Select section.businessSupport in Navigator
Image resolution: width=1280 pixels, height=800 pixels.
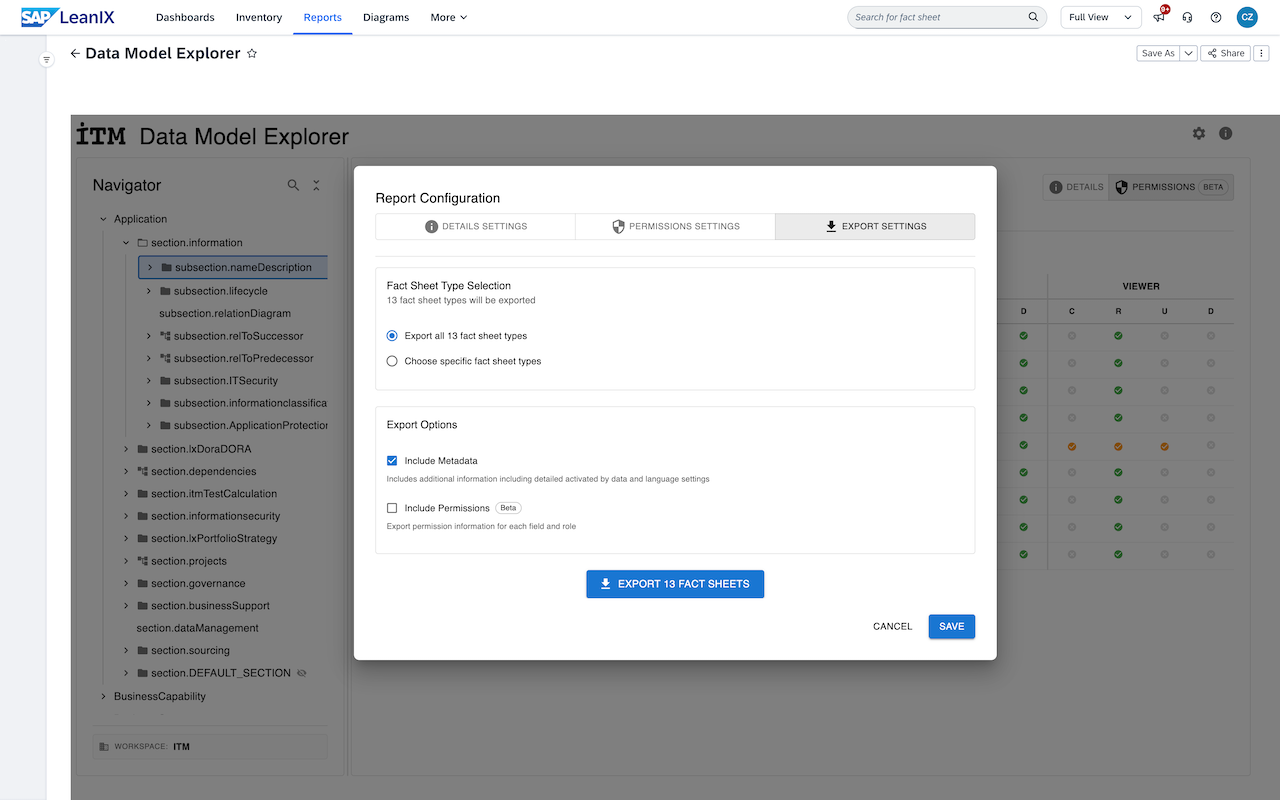tap(210, 606)
